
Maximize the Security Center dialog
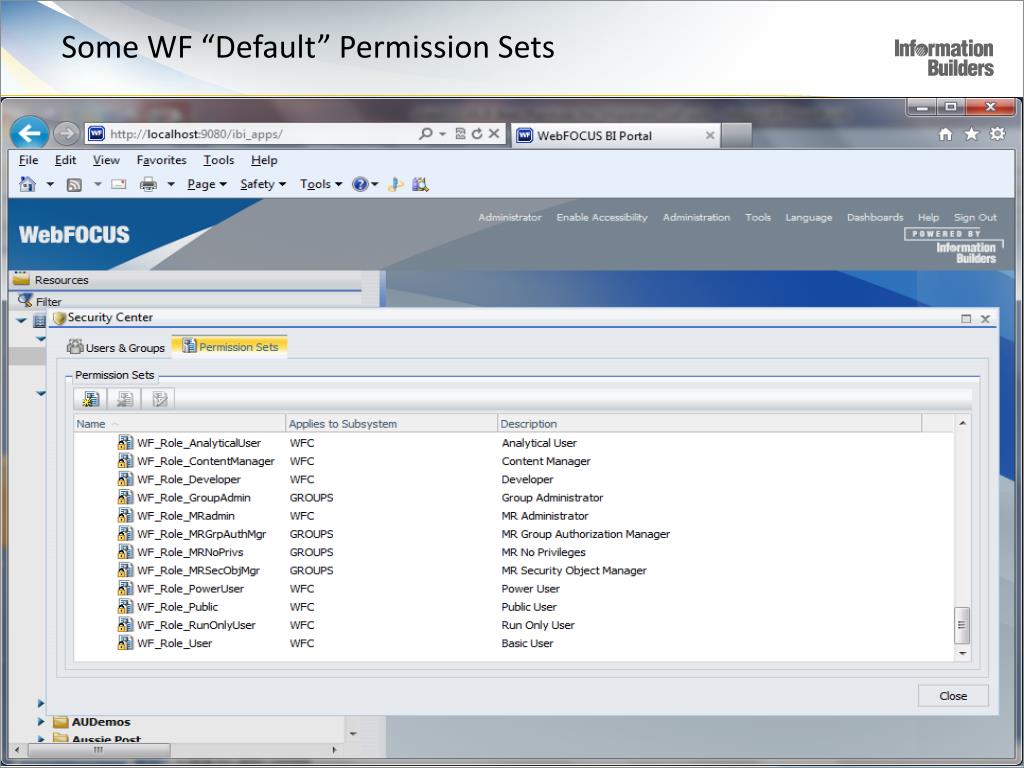pos(966,319)
